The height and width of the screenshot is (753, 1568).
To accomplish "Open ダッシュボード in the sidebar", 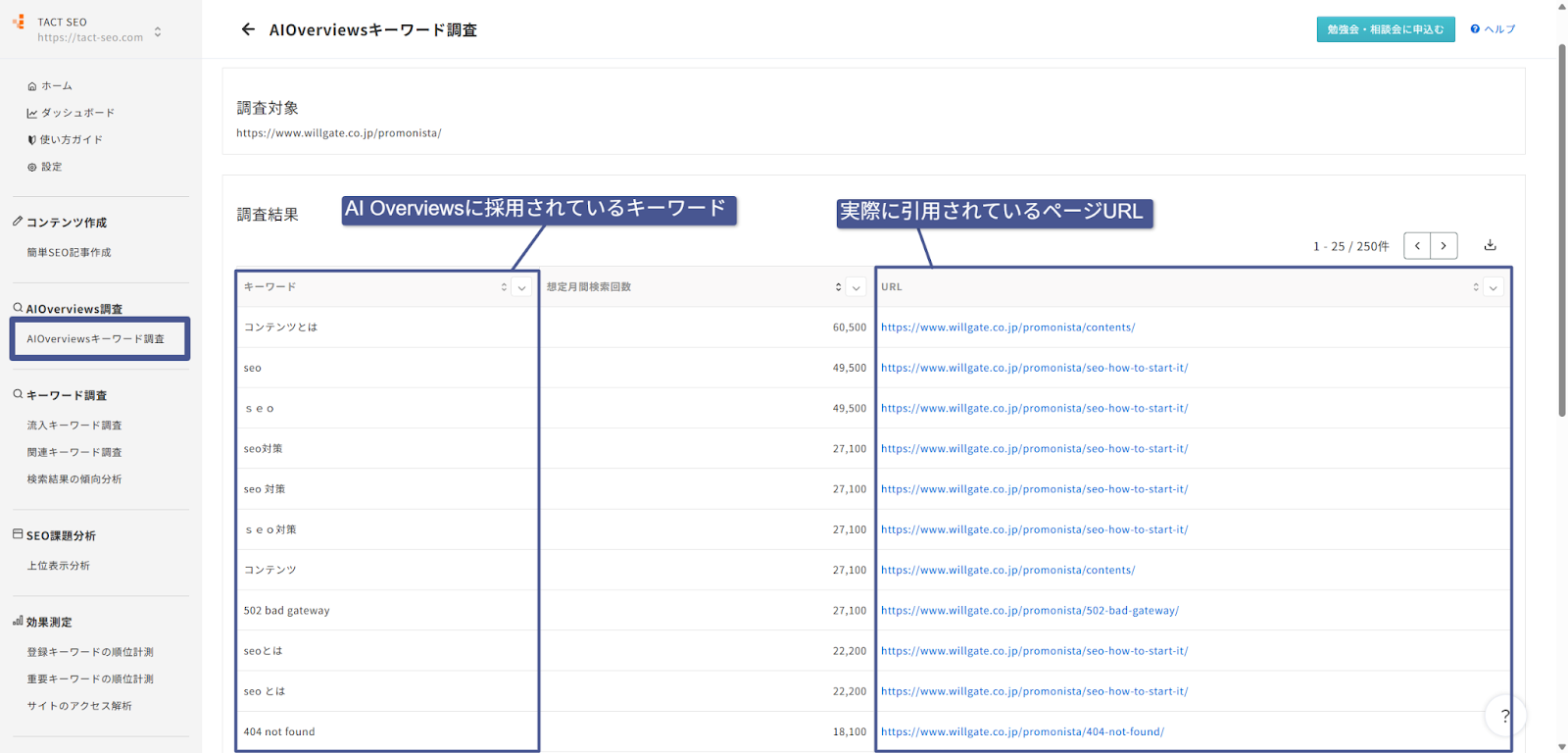I will tap(77, 113).
